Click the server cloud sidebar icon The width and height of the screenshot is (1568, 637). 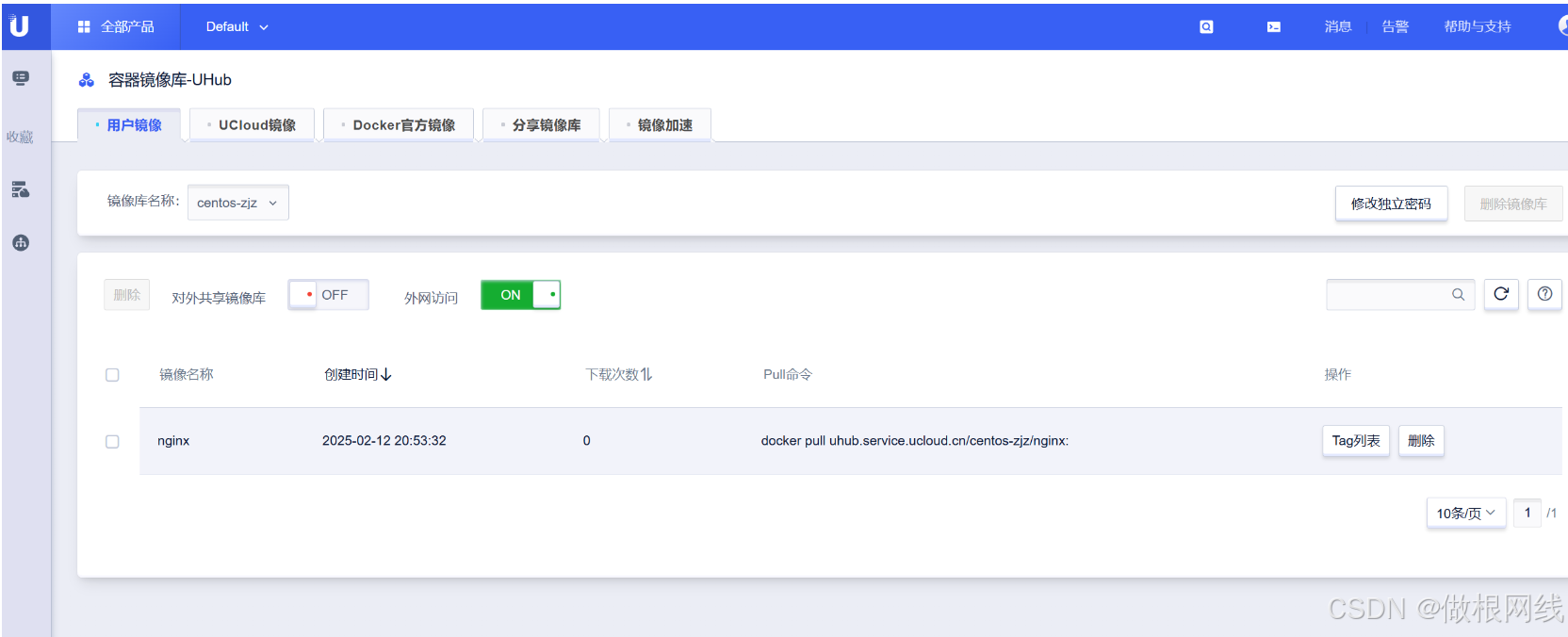coord(21,189)
